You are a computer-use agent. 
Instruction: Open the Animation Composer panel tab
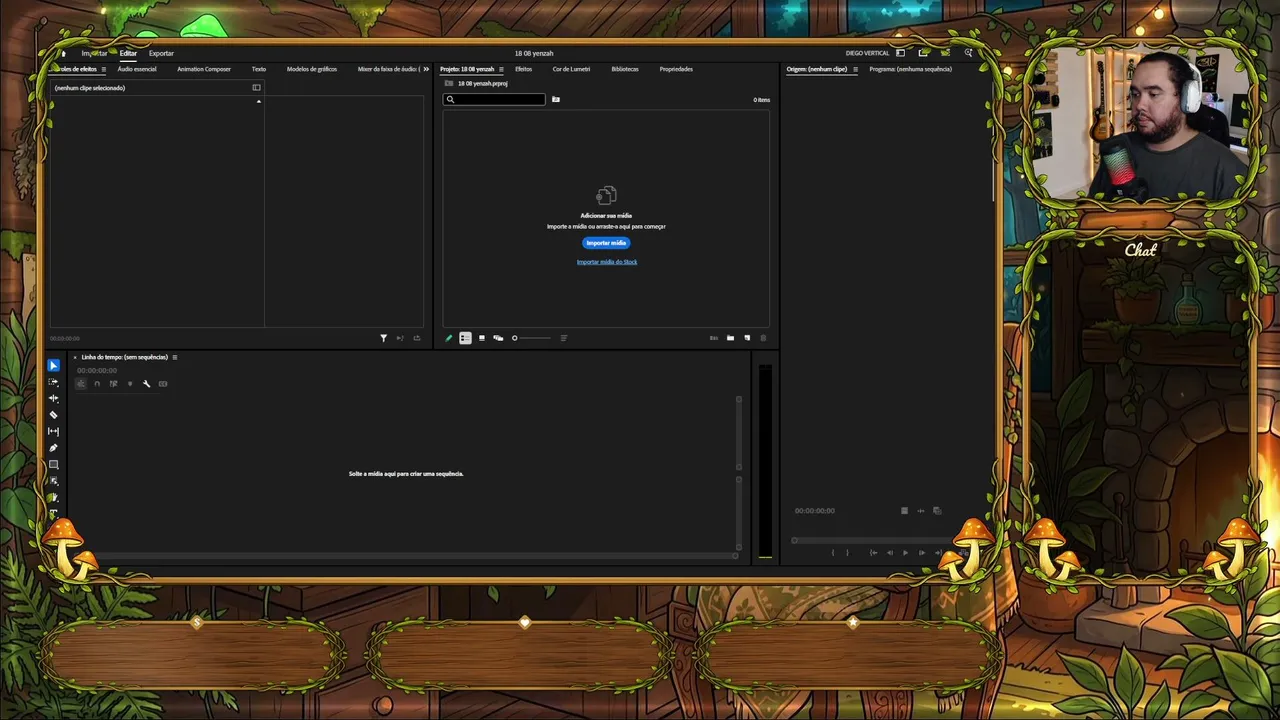[204, 69]
